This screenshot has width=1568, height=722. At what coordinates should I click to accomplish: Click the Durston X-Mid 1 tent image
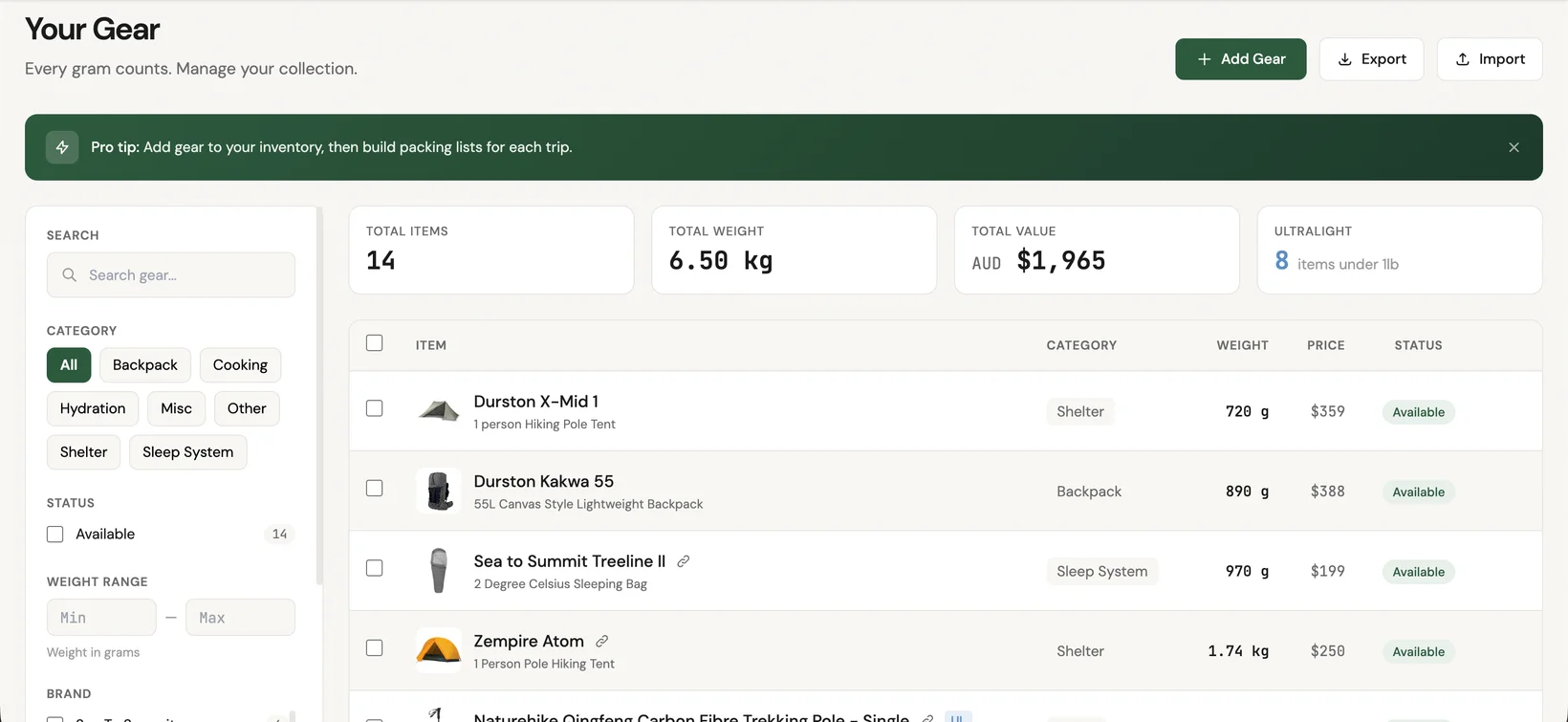439,411
